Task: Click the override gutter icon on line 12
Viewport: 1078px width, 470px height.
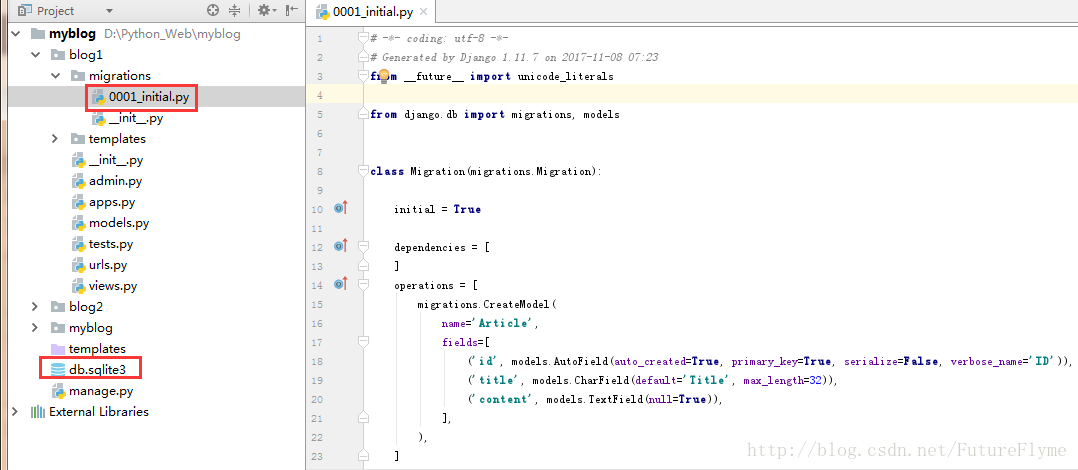Action: coord(341,245)
